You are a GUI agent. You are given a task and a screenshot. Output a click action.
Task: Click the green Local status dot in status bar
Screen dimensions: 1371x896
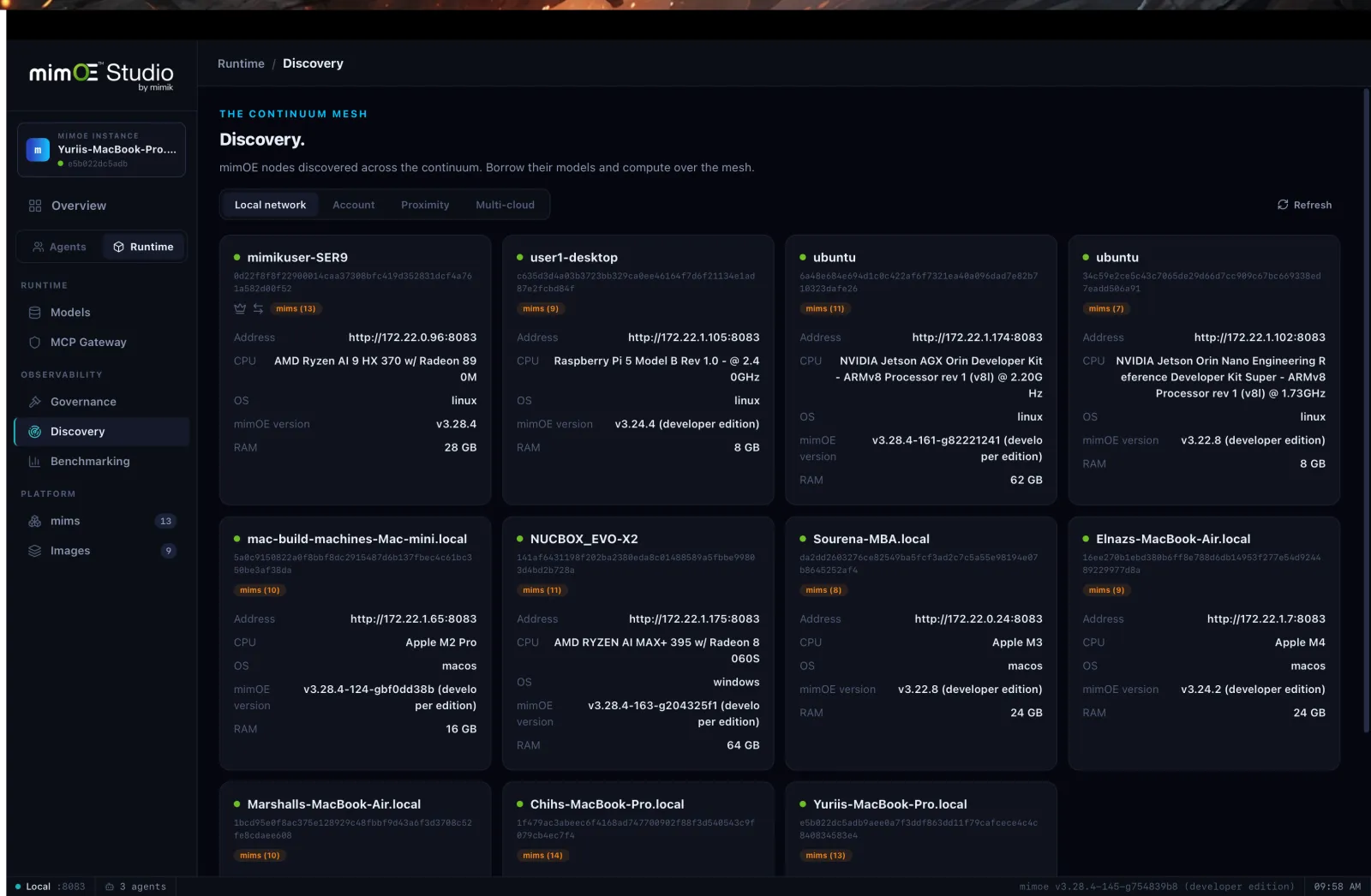[18, 887]
